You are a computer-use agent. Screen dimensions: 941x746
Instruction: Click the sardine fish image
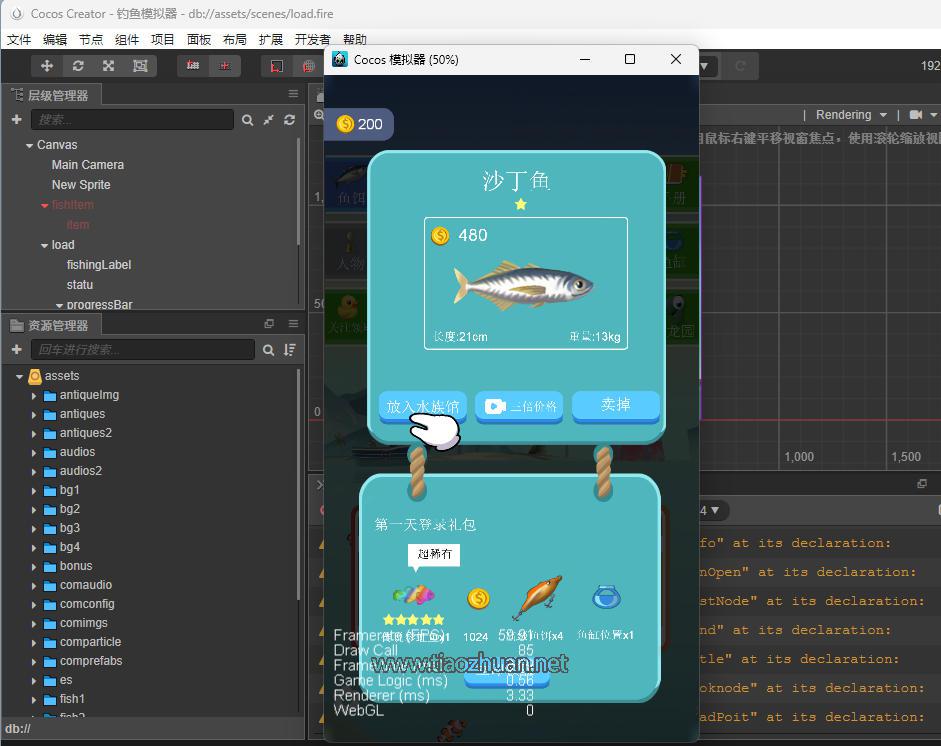click(523, 286)
